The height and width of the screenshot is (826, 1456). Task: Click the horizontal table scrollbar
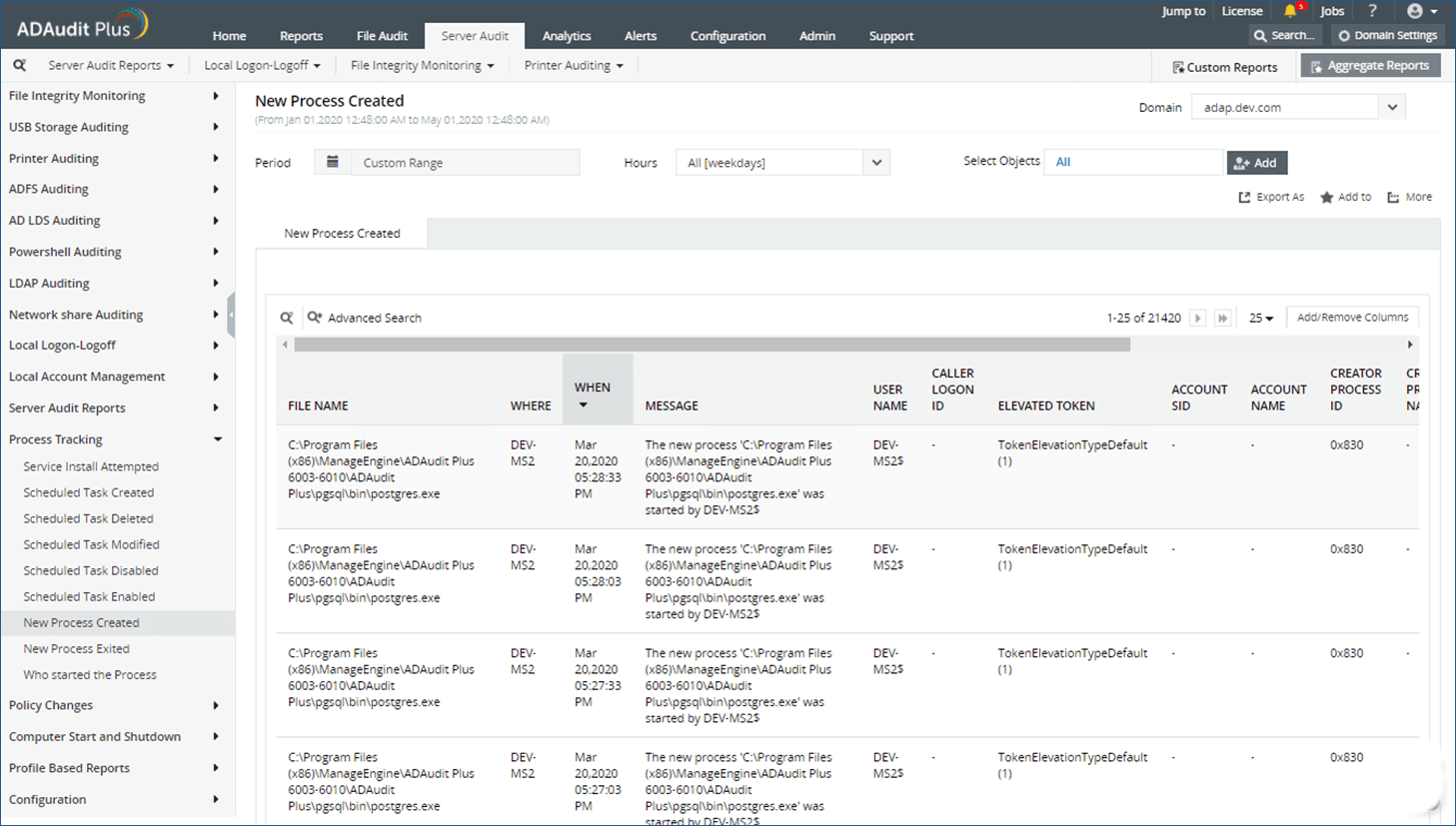[712, 345]
